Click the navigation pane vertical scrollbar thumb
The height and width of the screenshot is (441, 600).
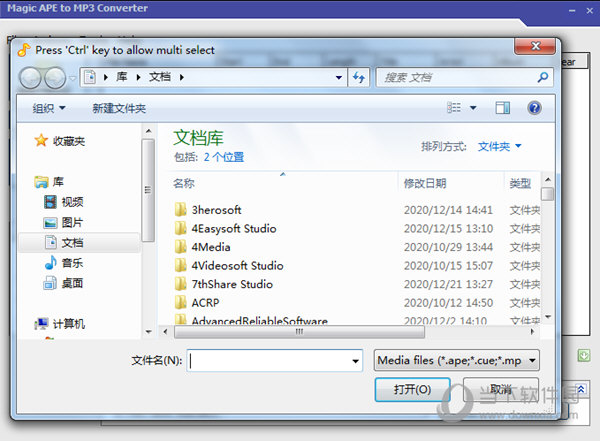[148, 190]
